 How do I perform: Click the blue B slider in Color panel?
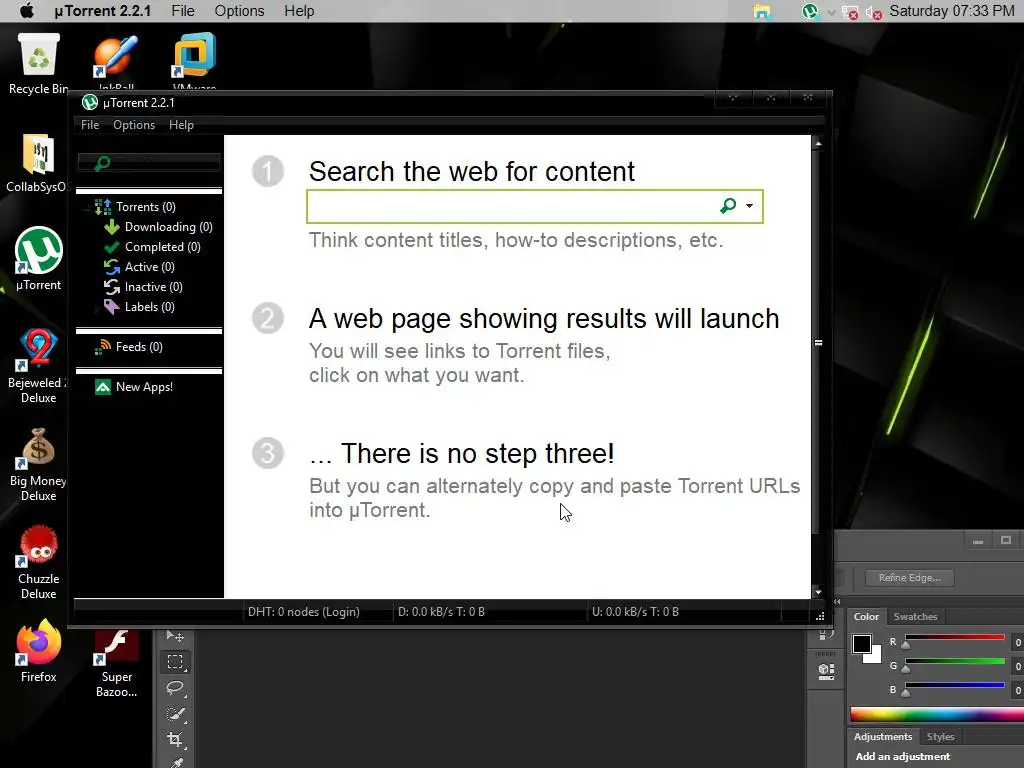pyautogui.click(x=954, y=685)
